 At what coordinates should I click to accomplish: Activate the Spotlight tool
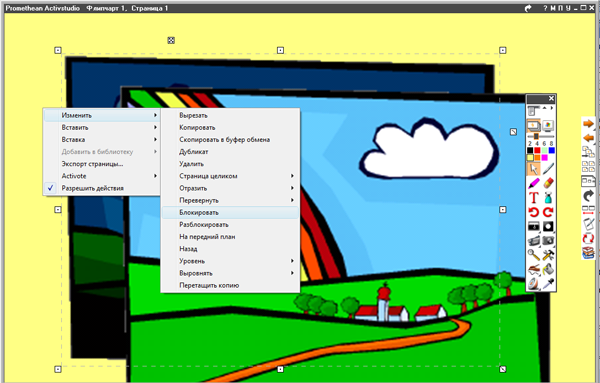click(548, 227)
